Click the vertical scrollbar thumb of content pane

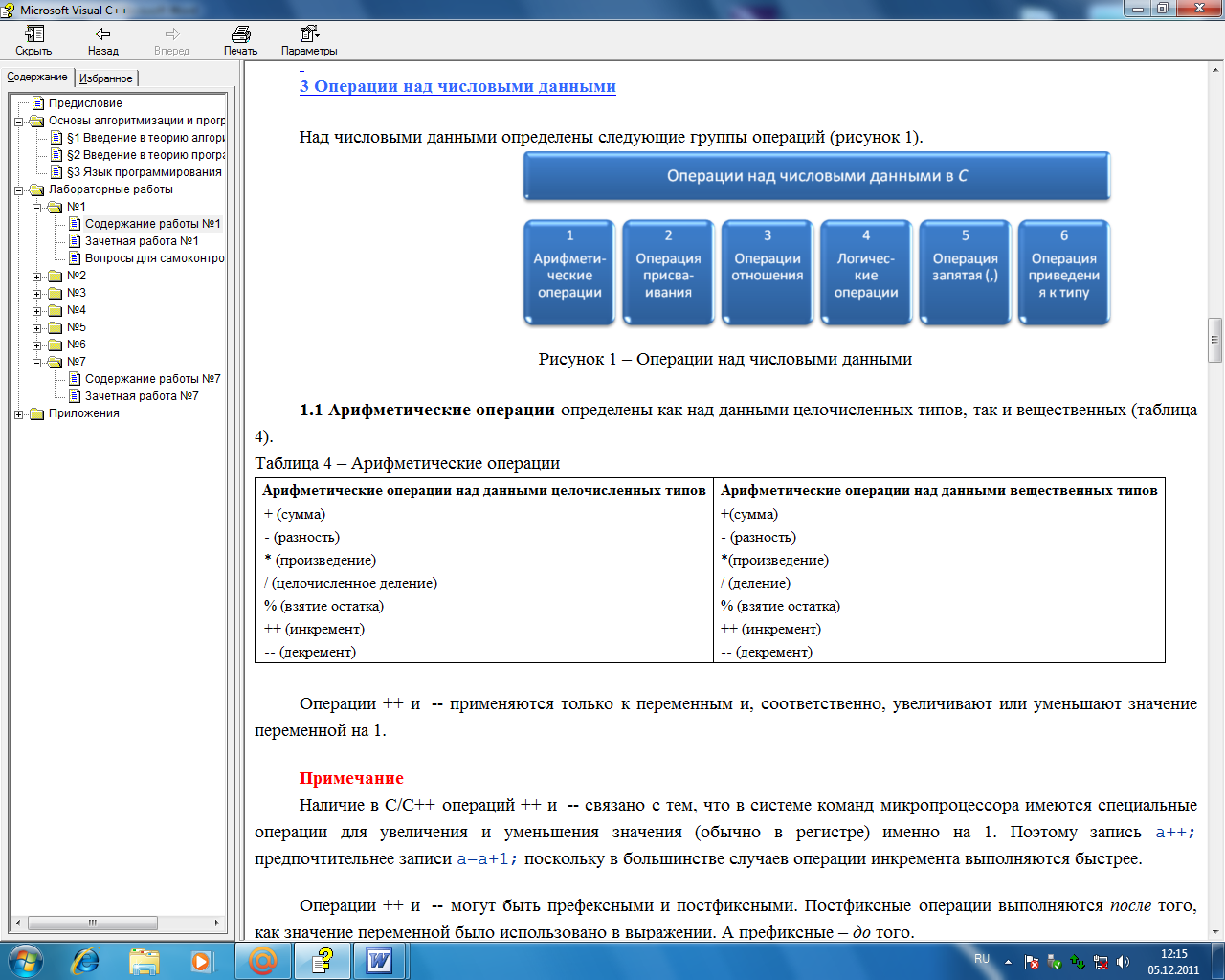coord(1215,340)
